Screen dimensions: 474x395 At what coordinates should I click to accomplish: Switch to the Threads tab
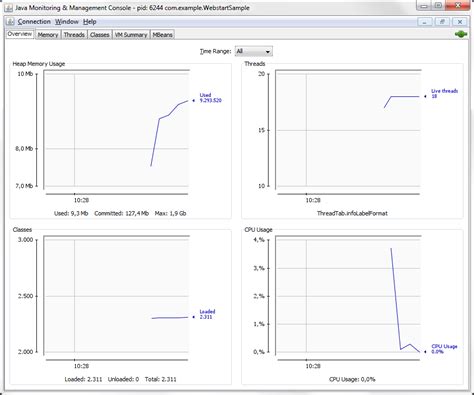(x=74, y=35)
